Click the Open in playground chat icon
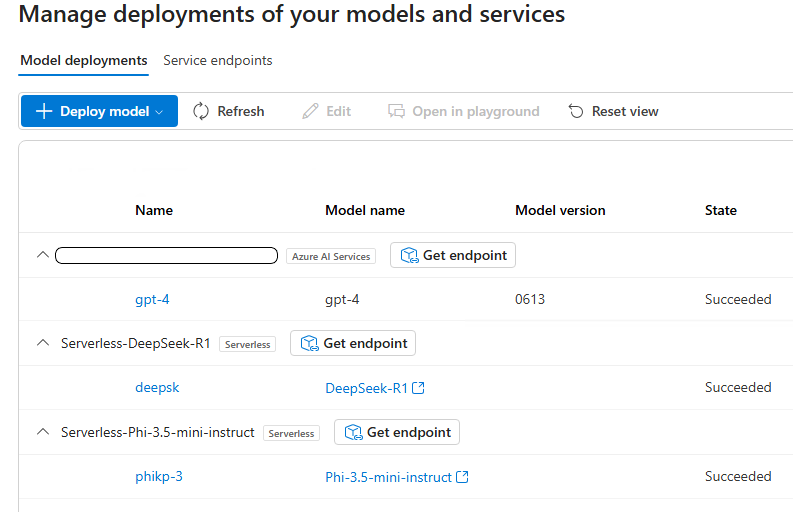 [397, 111]
